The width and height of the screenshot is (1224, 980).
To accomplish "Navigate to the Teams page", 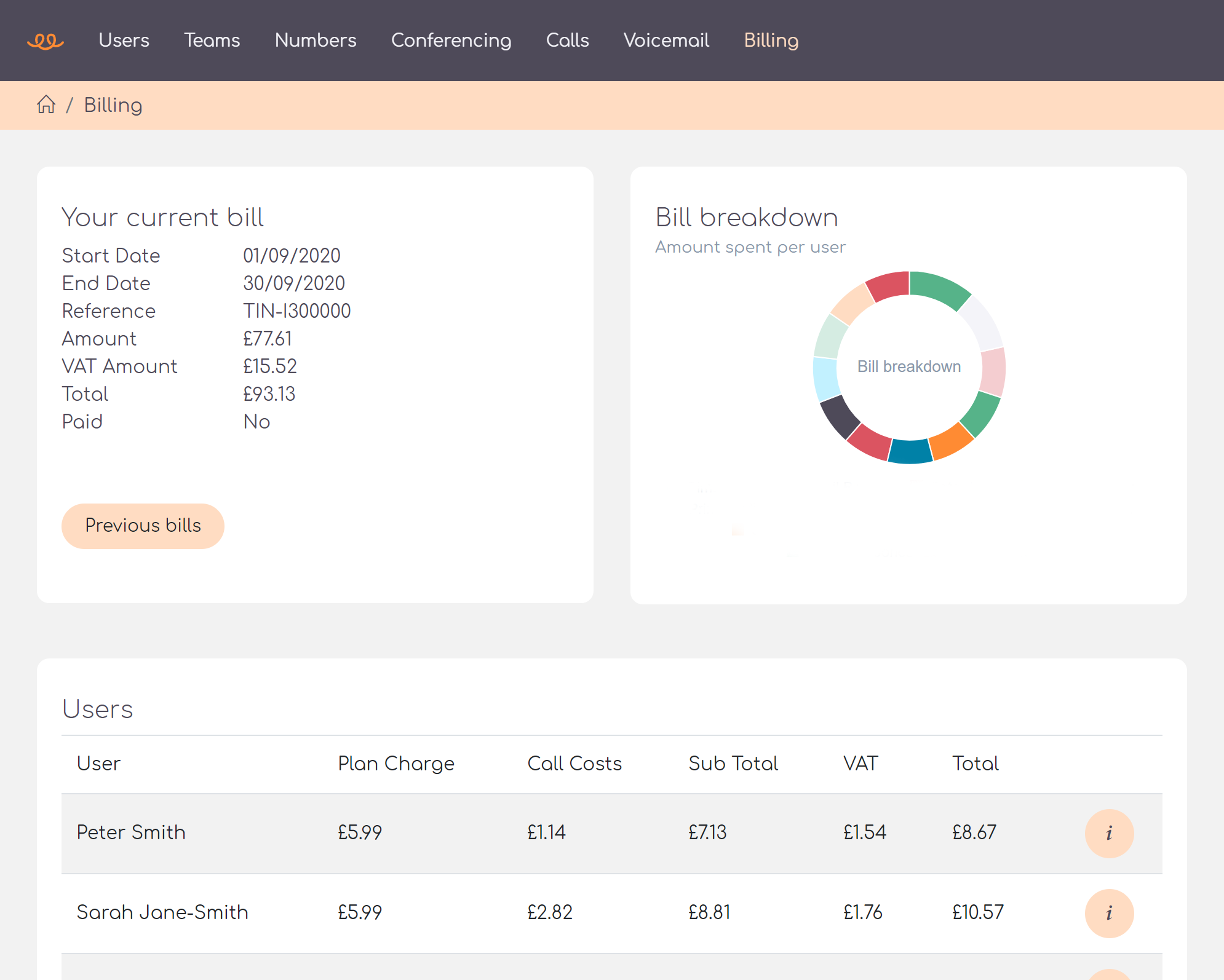I will pyautogui.click(x=212, y=40).
